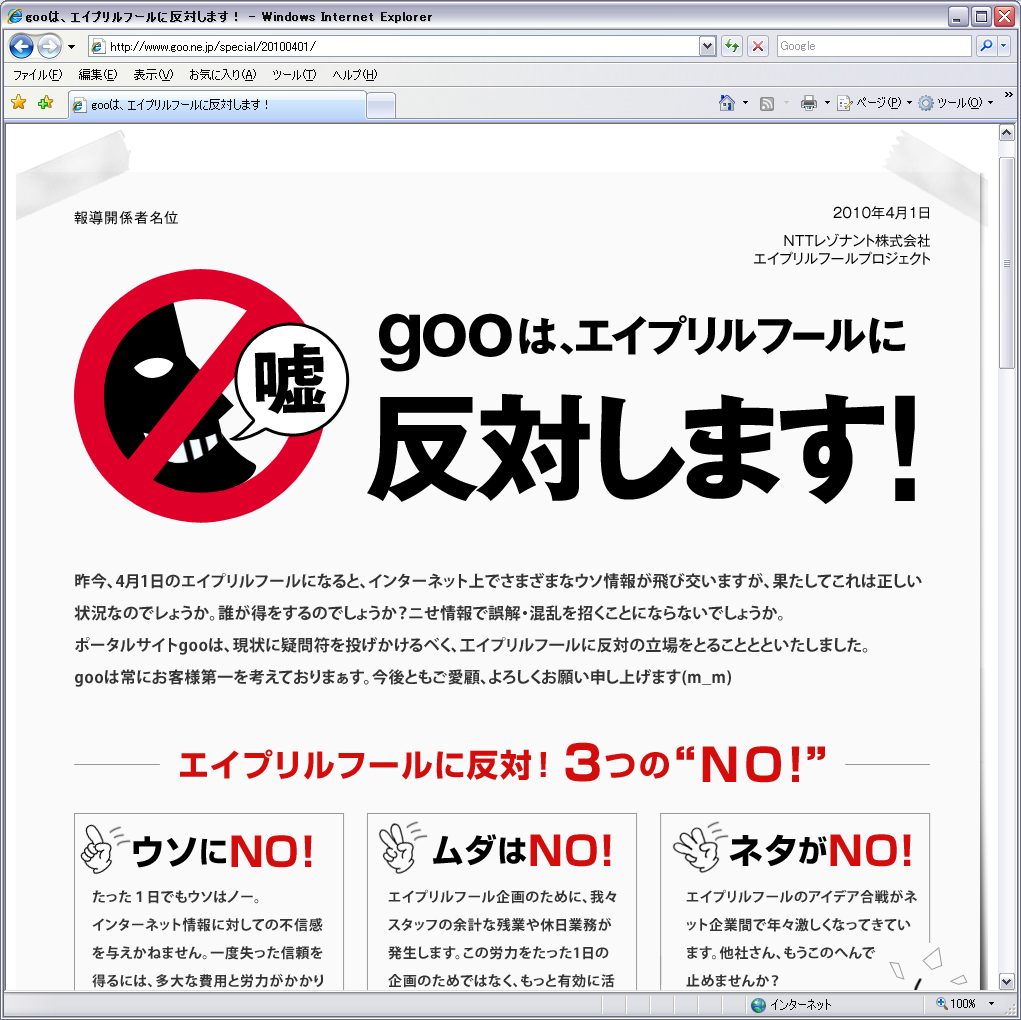Click the ウソにNO! card title

pos(223,851)
